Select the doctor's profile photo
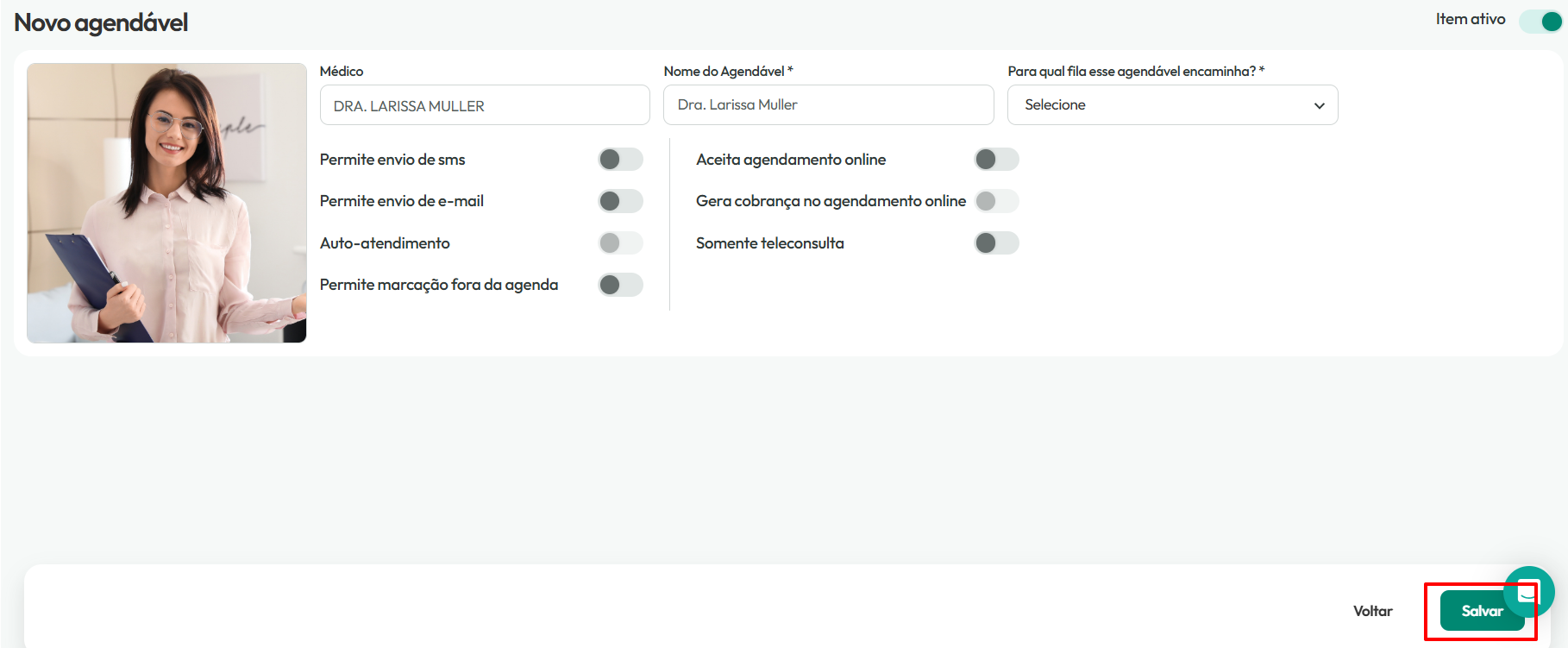 point(166,203)
